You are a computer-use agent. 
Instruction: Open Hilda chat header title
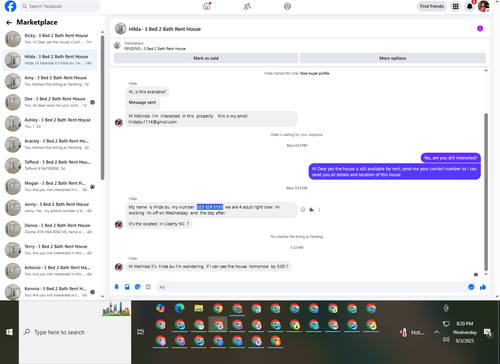coord(165,29)
